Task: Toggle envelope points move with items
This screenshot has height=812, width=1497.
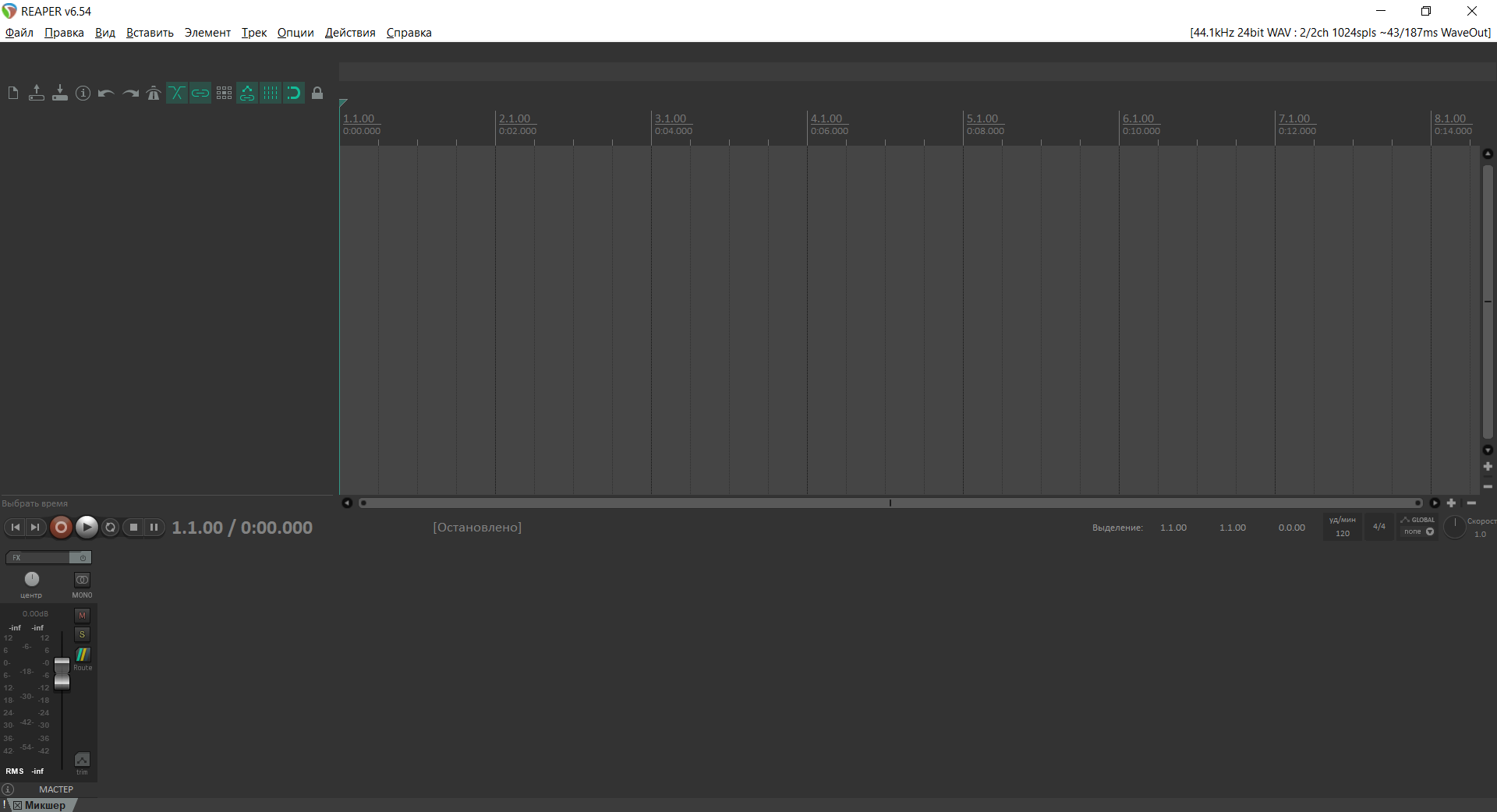Action: tap(247, 94)
